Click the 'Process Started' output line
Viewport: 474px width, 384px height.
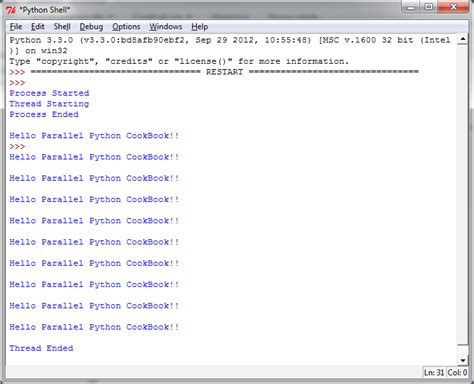[49, 93]
